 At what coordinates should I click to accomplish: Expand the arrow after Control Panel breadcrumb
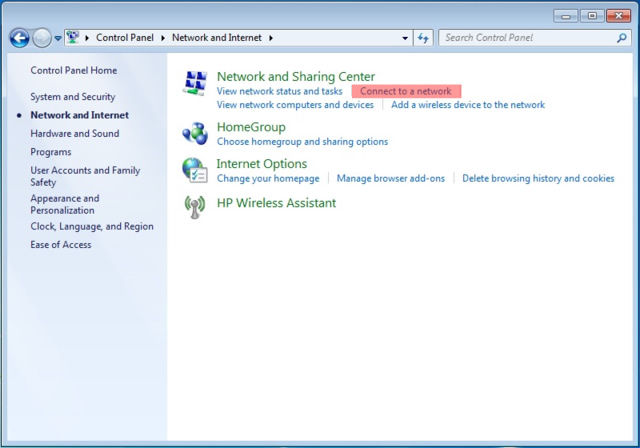[163, 38]
